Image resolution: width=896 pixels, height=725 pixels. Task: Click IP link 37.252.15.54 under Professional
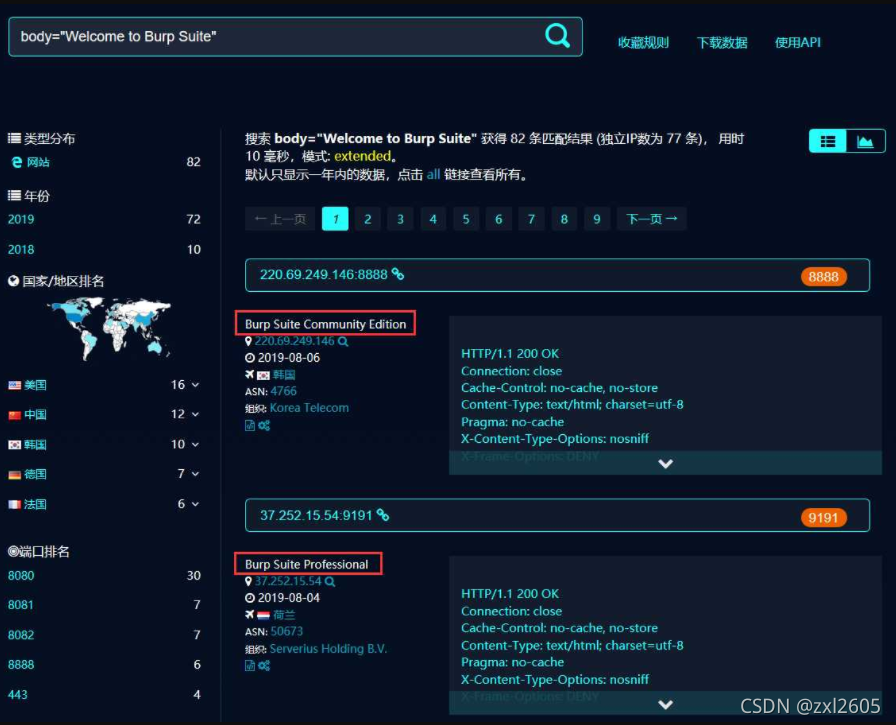point(288,581)
